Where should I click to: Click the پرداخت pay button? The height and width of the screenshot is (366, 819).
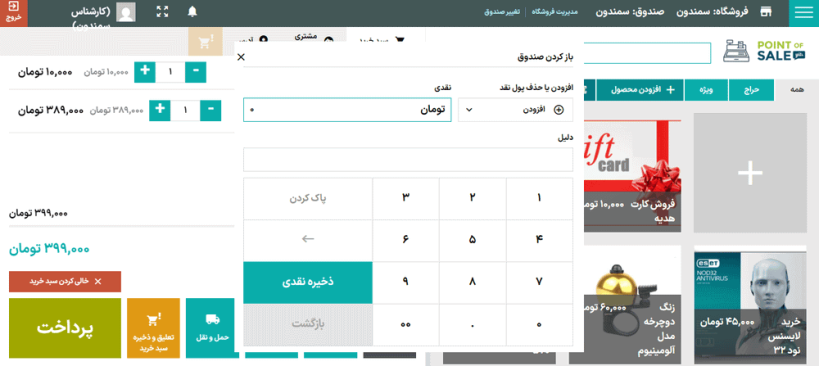coord(65,328)
